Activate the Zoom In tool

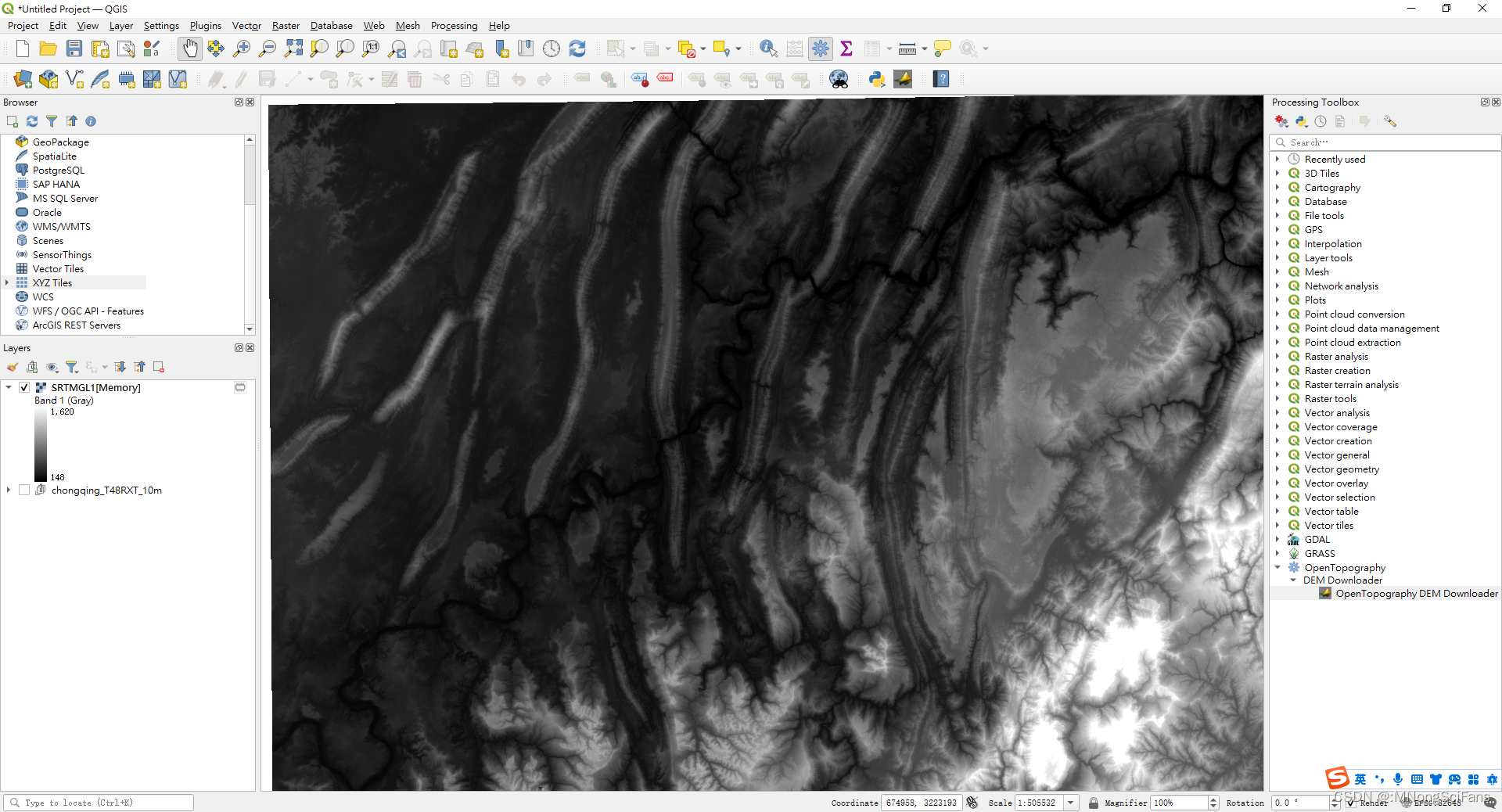[241, 48]
